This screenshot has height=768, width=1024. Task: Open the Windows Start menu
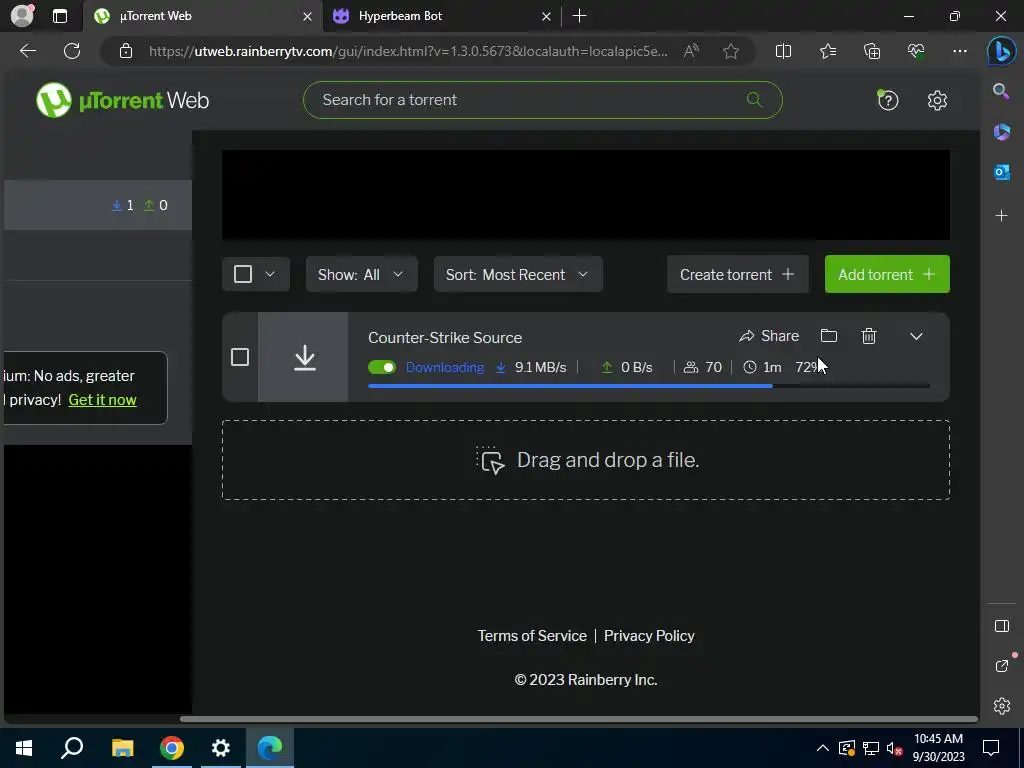click(x=24, y=748)
